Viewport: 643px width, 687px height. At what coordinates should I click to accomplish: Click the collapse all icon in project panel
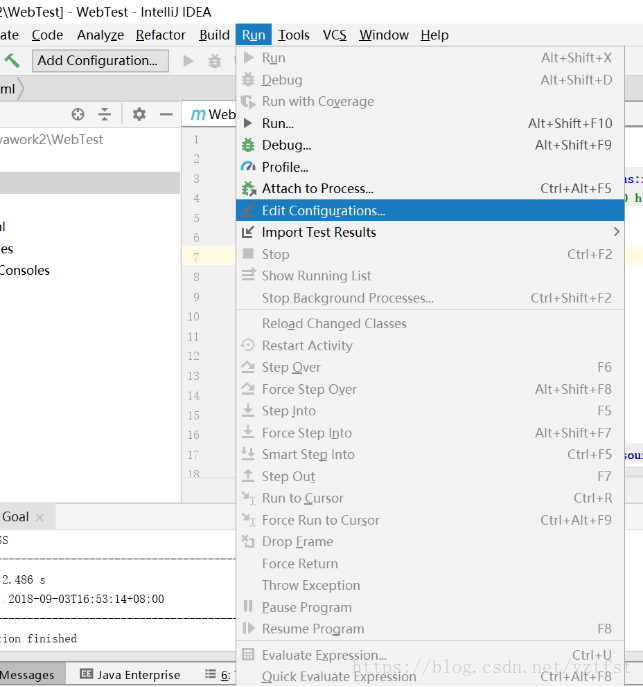click(104, 114)
